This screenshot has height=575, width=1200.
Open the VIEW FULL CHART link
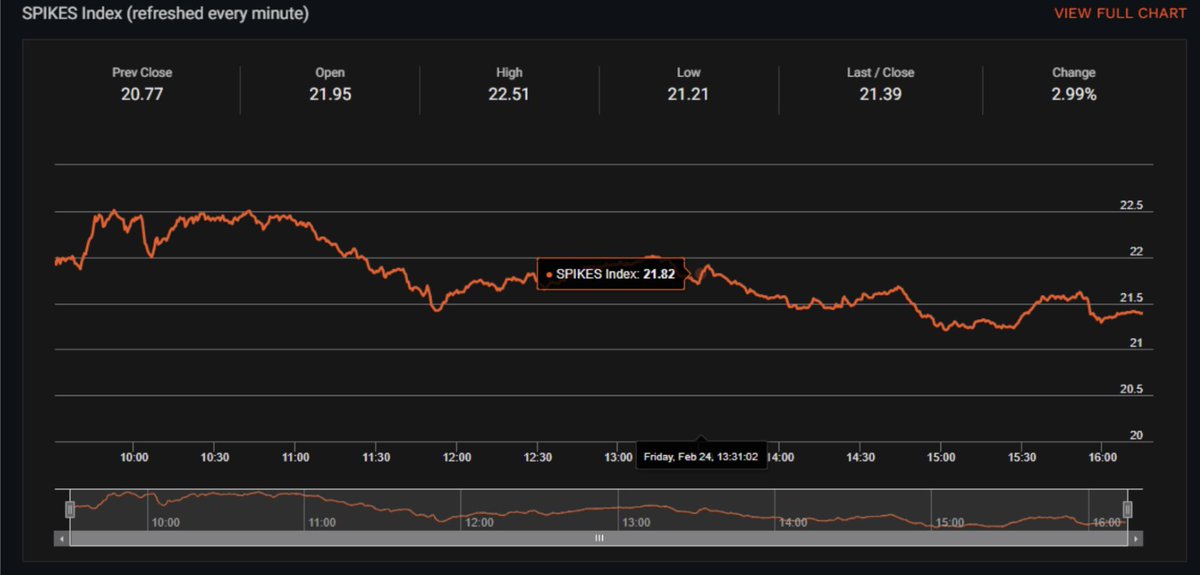(1120, 14)
